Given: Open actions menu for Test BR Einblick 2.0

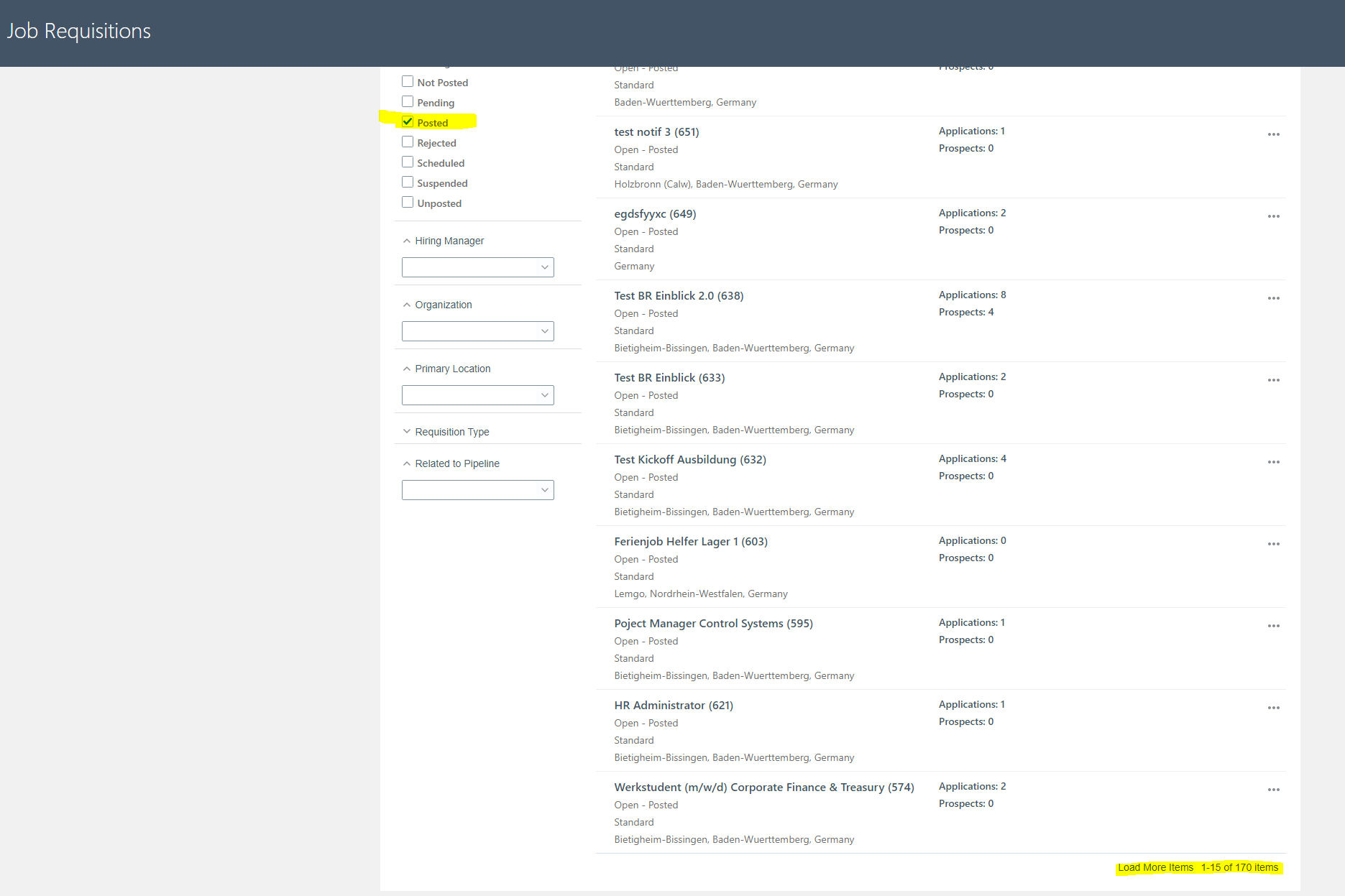Looking at the screenshot, I should click(x=1273, y=298).
